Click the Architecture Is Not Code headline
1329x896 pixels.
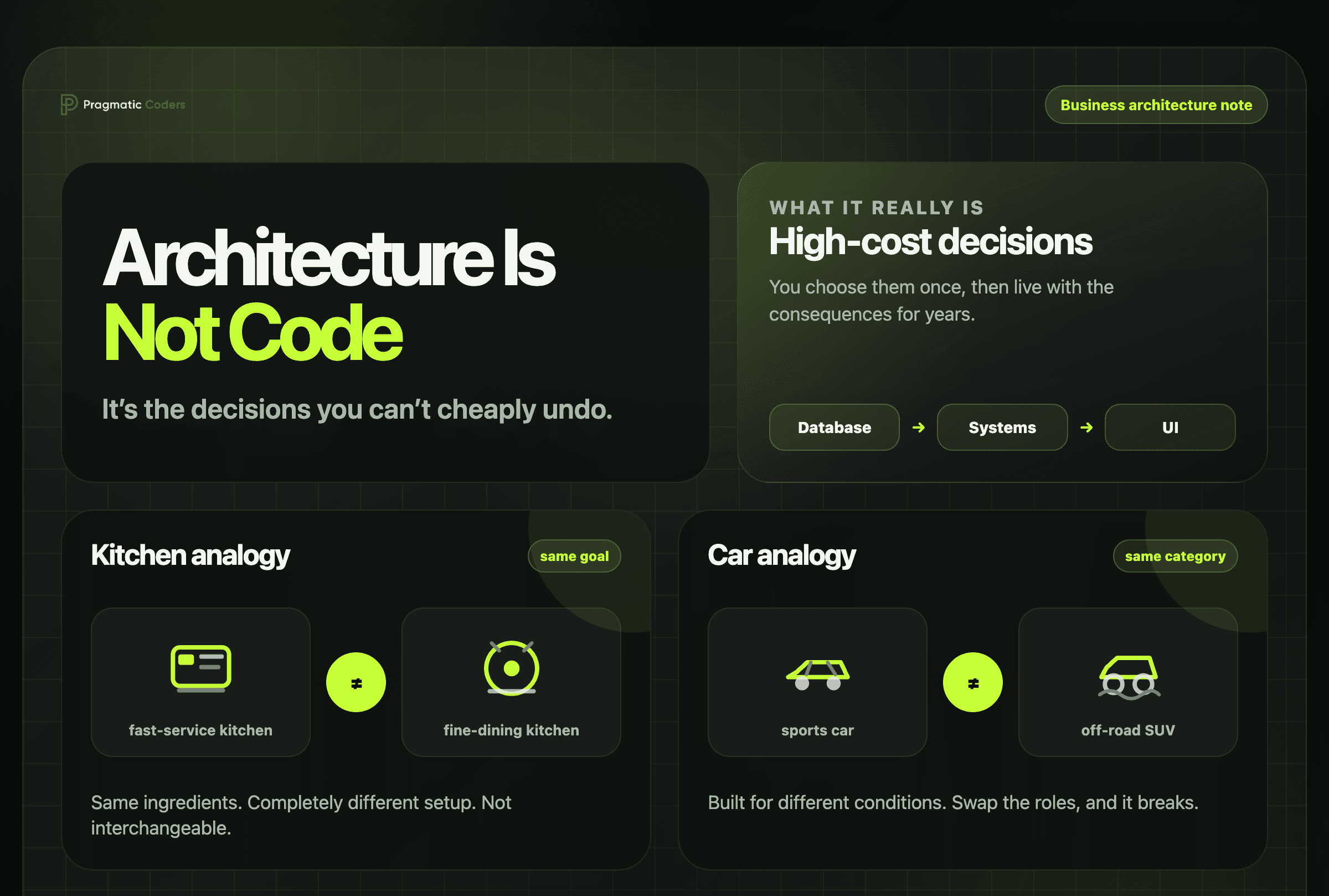coord(328,294)
